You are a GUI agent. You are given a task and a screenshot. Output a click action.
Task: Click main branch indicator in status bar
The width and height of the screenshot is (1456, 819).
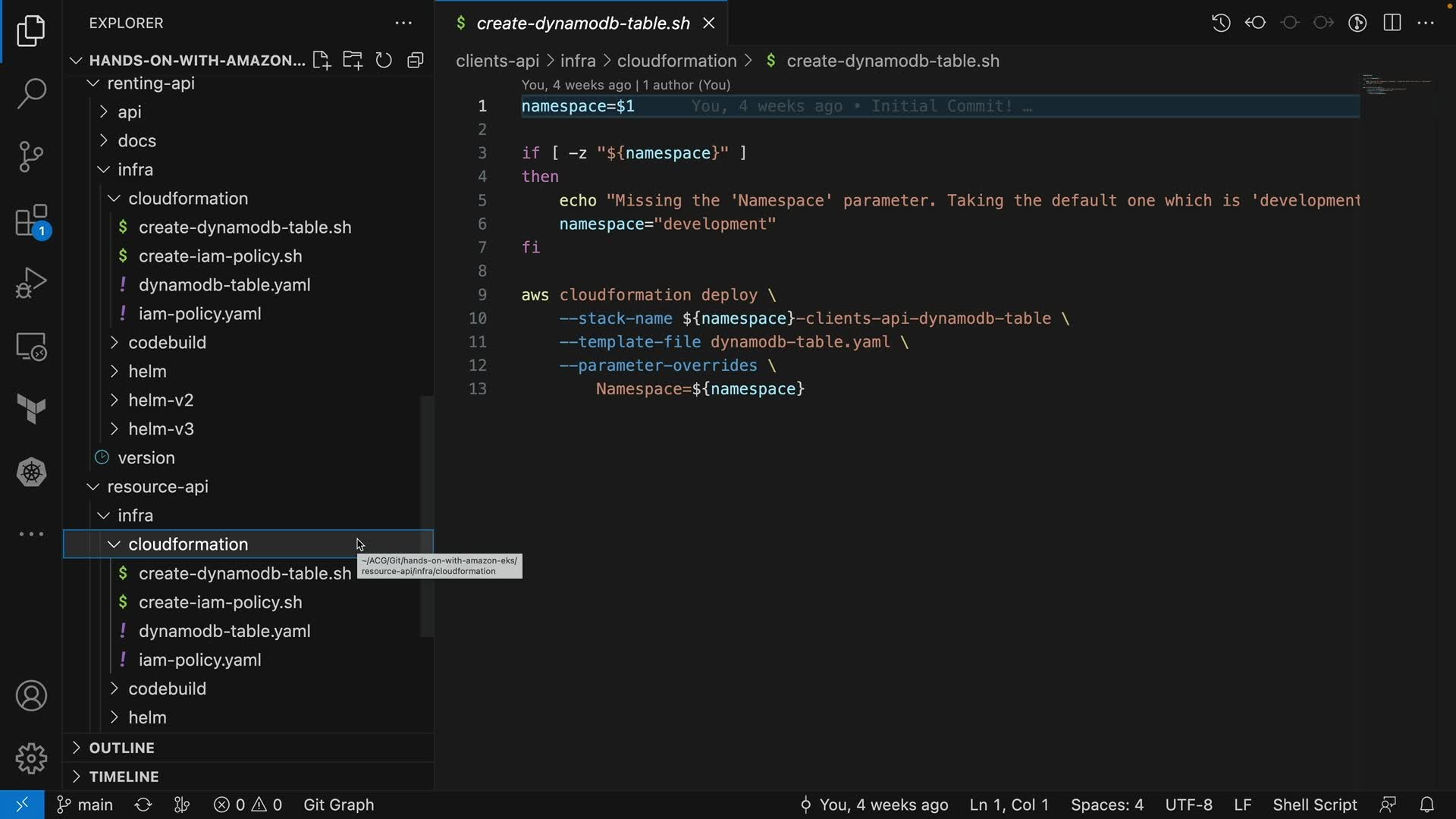tap(85, 805)
